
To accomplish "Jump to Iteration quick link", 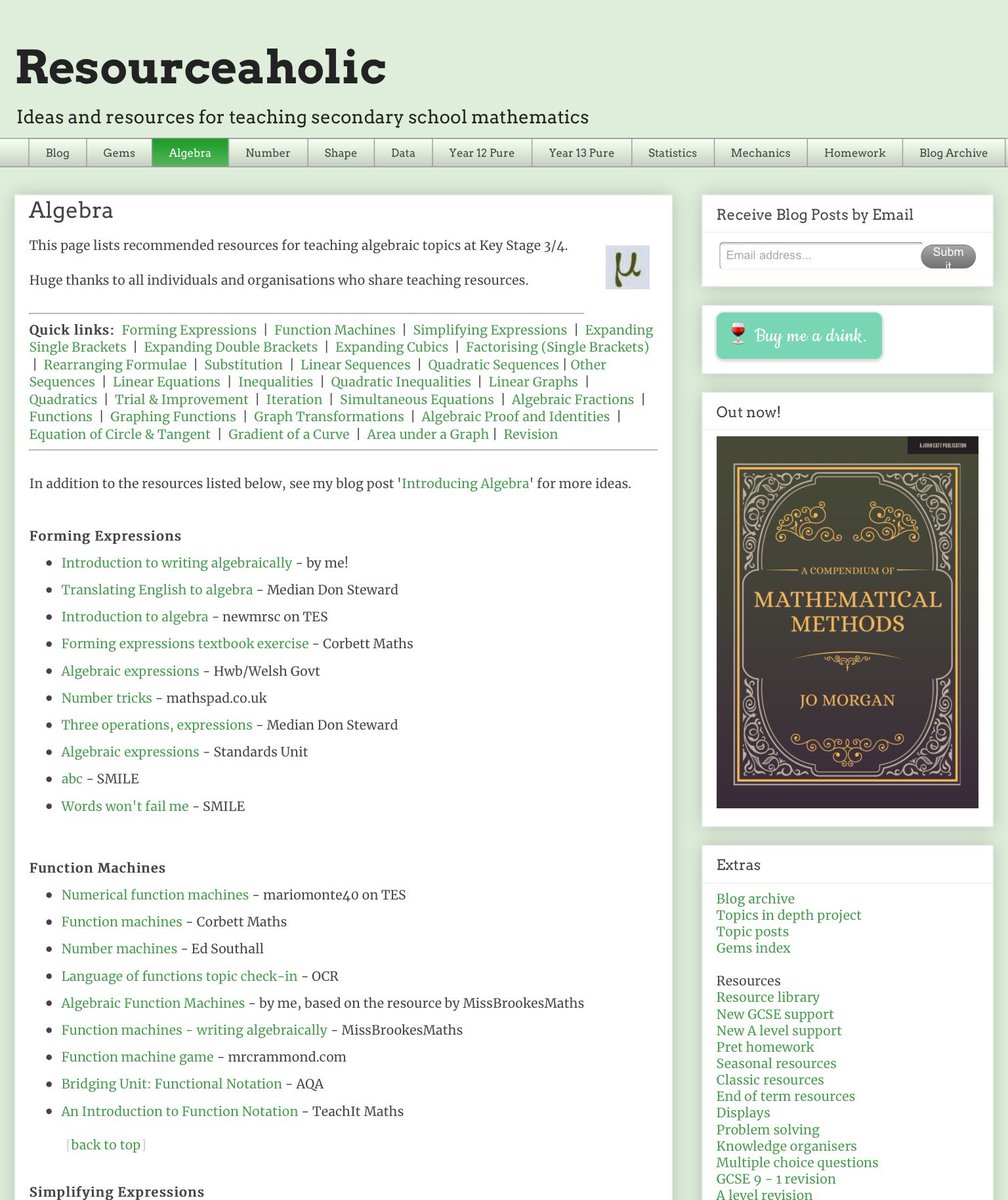I will pyautogui.click(x=294, y=400).
